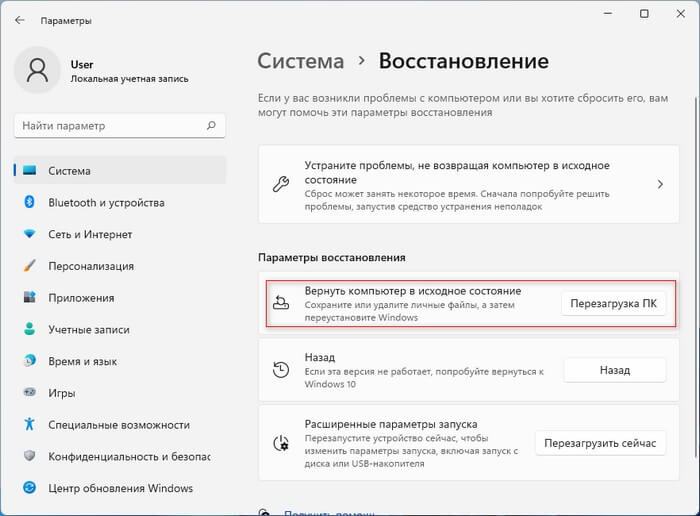
Task: Go to Сеть и Интернет
Action: coord(120,234)
